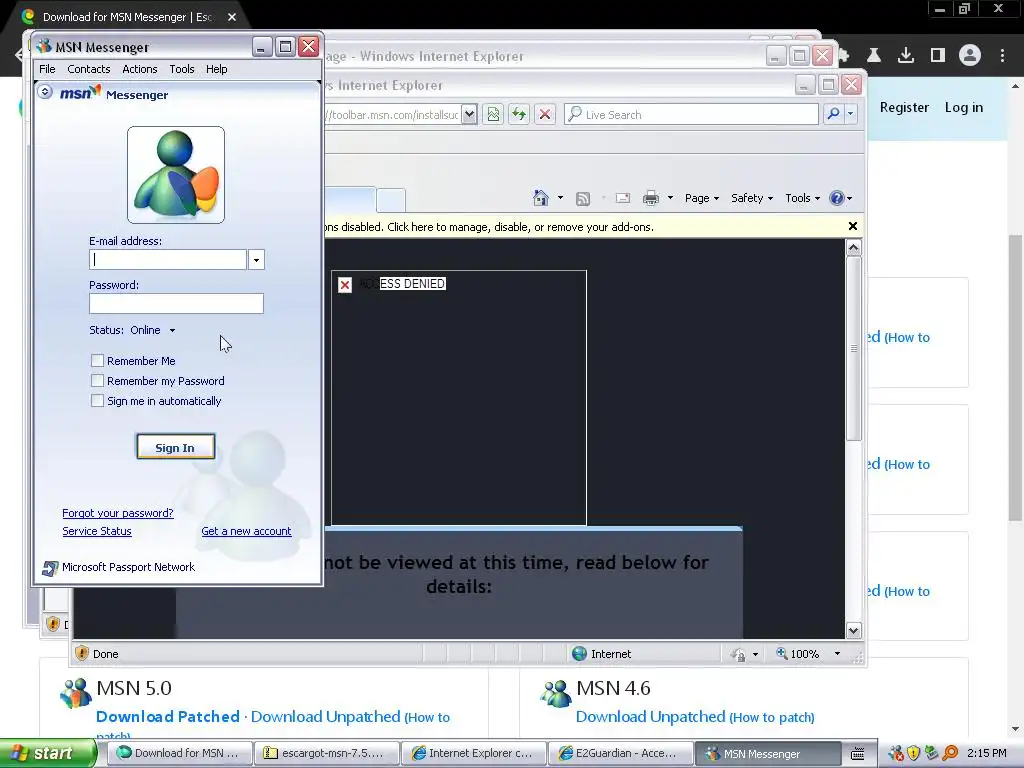Click the IE page scroll up arrow
Image resolution: width=1024 pixels, height=768 pixels.
coord(854,248)
